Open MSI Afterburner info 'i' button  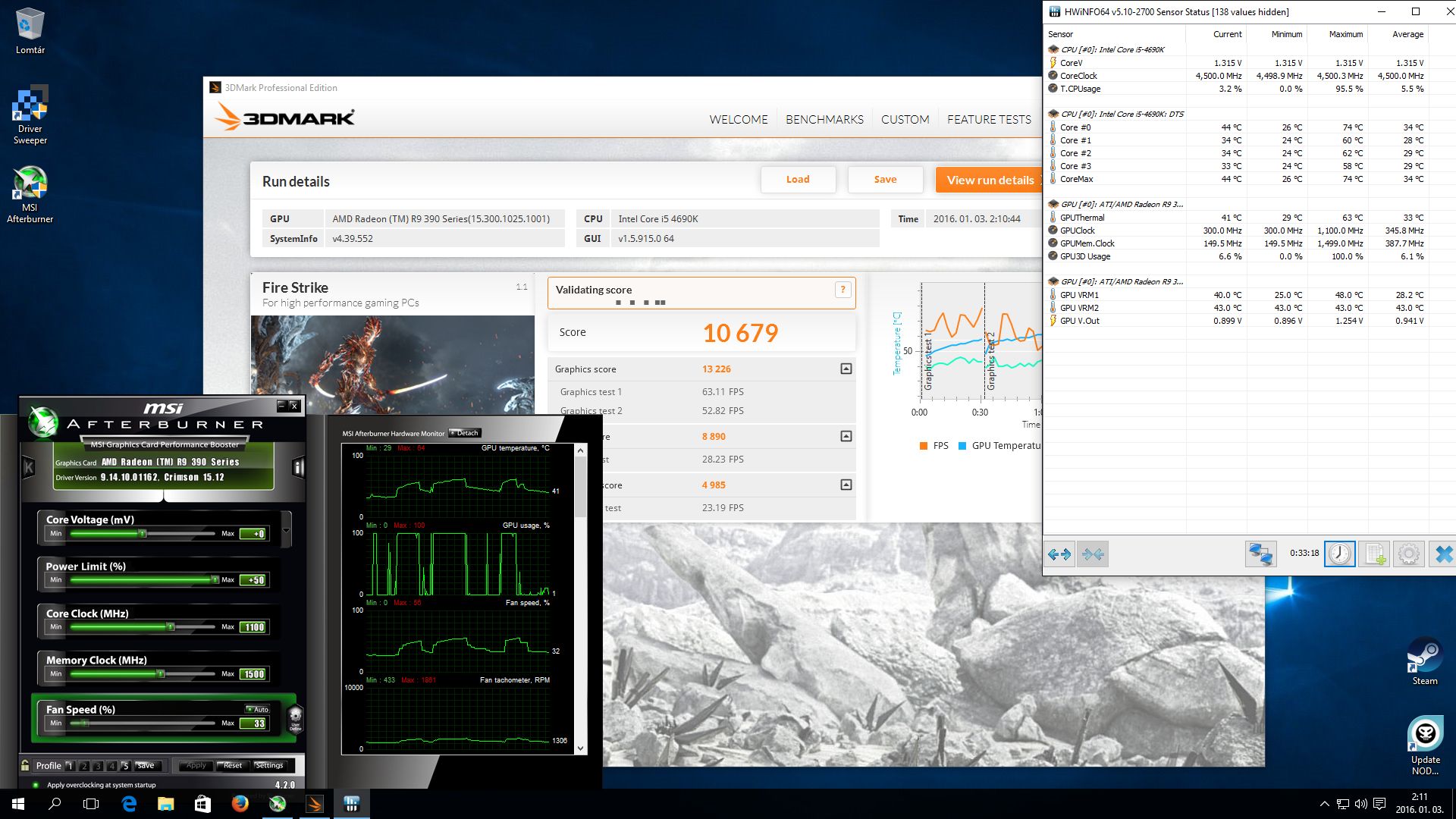pyautogui.click(x=298, y=467)
